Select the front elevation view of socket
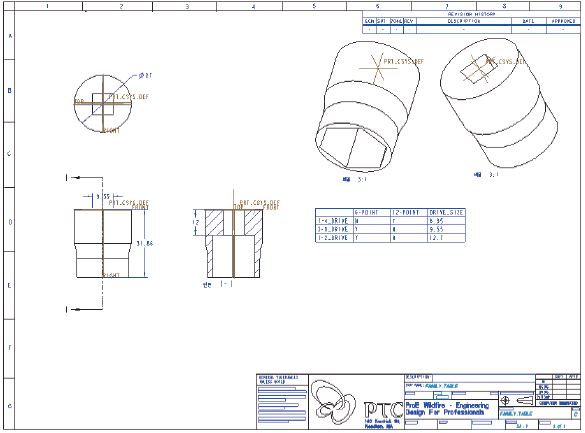Screen dimensions: 585x433 103,243
